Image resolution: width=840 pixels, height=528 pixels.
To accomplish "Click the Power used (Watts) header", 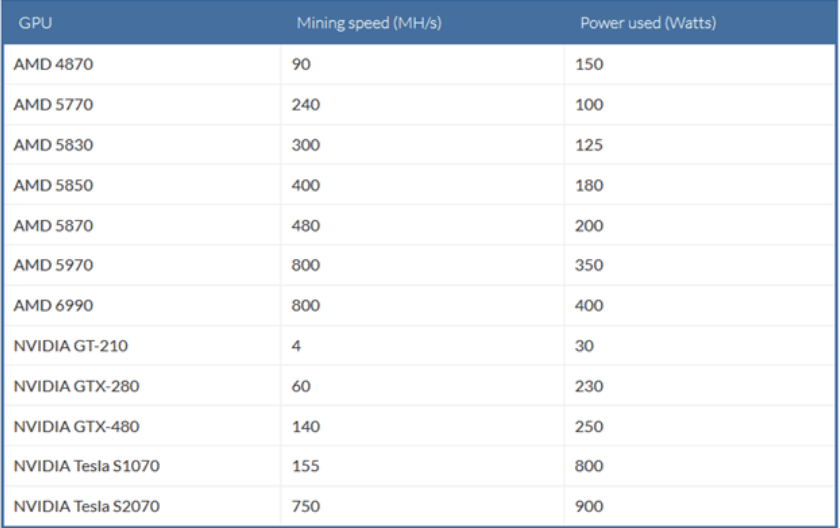I will click(647, 23).
